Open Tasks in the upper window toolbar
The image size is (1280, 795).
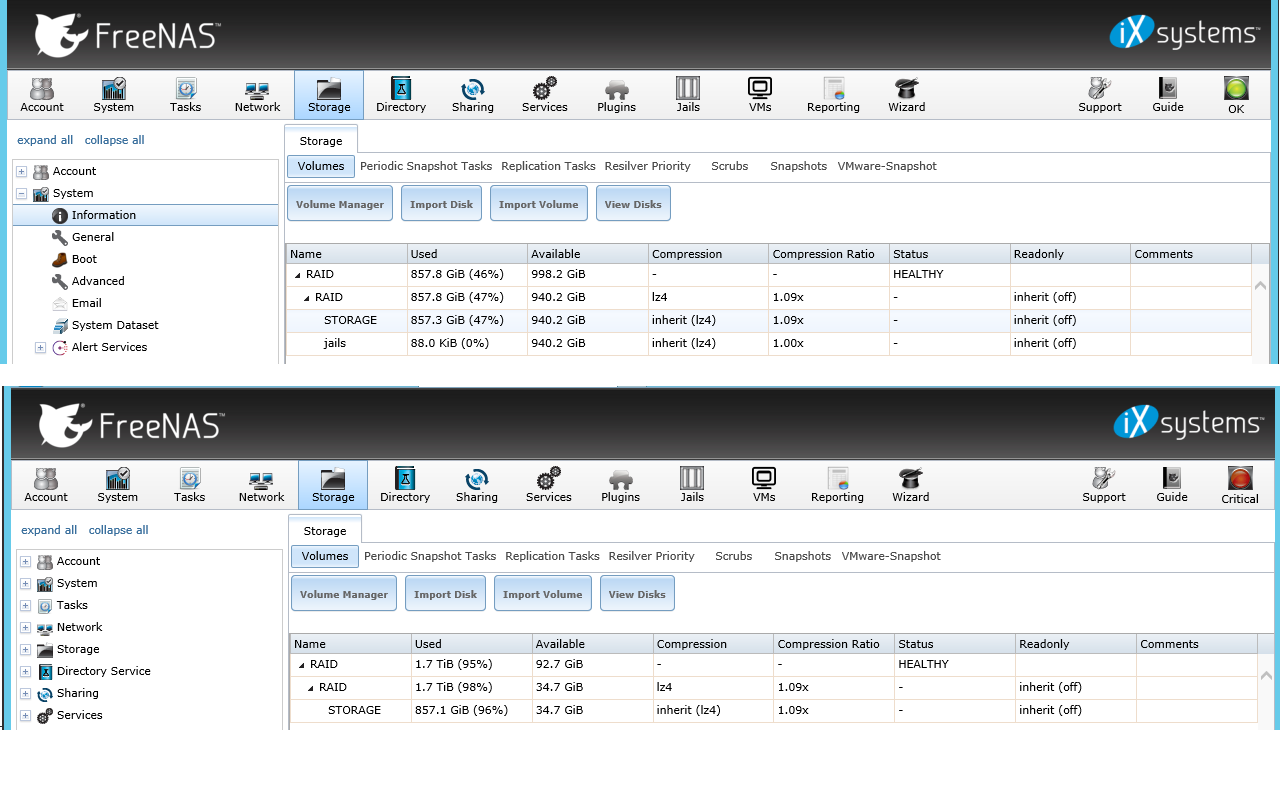click(x=185, y=95)
